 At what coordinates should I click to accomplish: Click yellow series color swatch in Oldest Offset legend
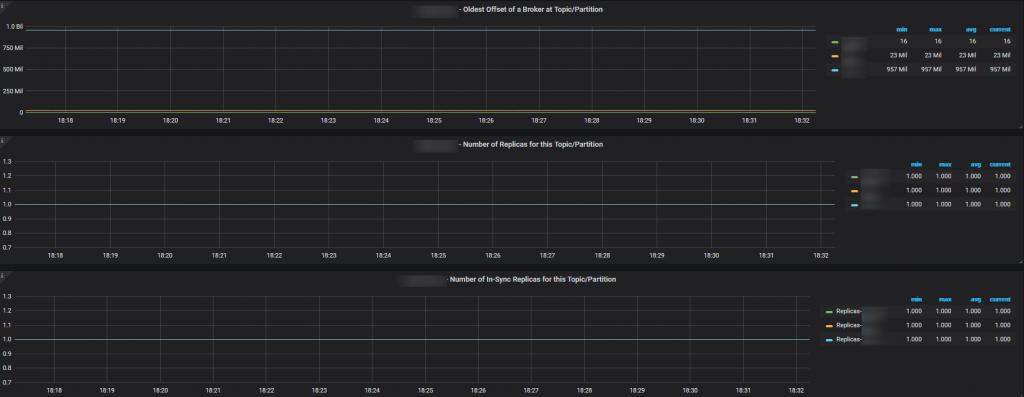click(x=834, y=56)
